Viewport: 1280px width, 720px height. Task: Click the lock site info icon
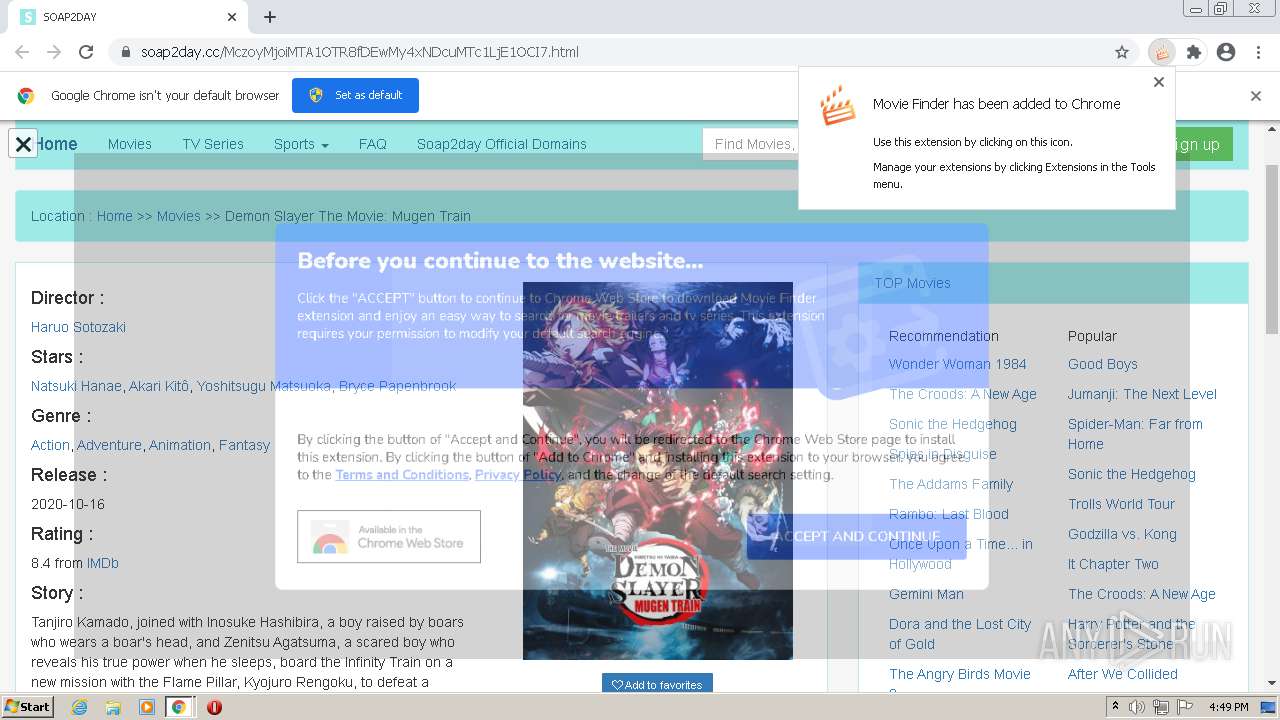coord(125,52)
